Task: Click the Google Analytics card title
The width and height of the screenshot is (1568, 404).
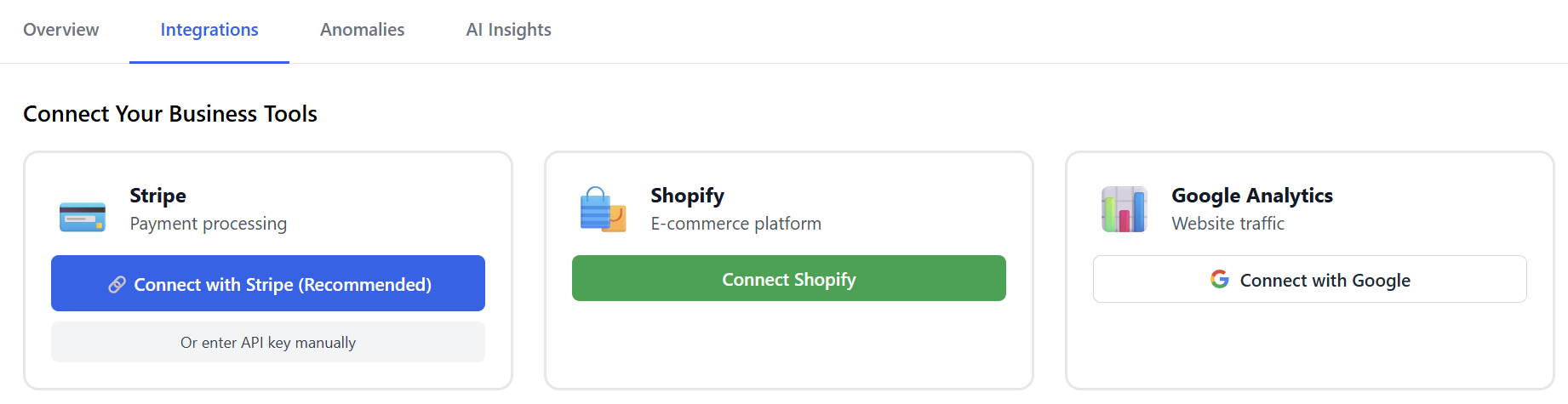Action: coord(1251,196)
